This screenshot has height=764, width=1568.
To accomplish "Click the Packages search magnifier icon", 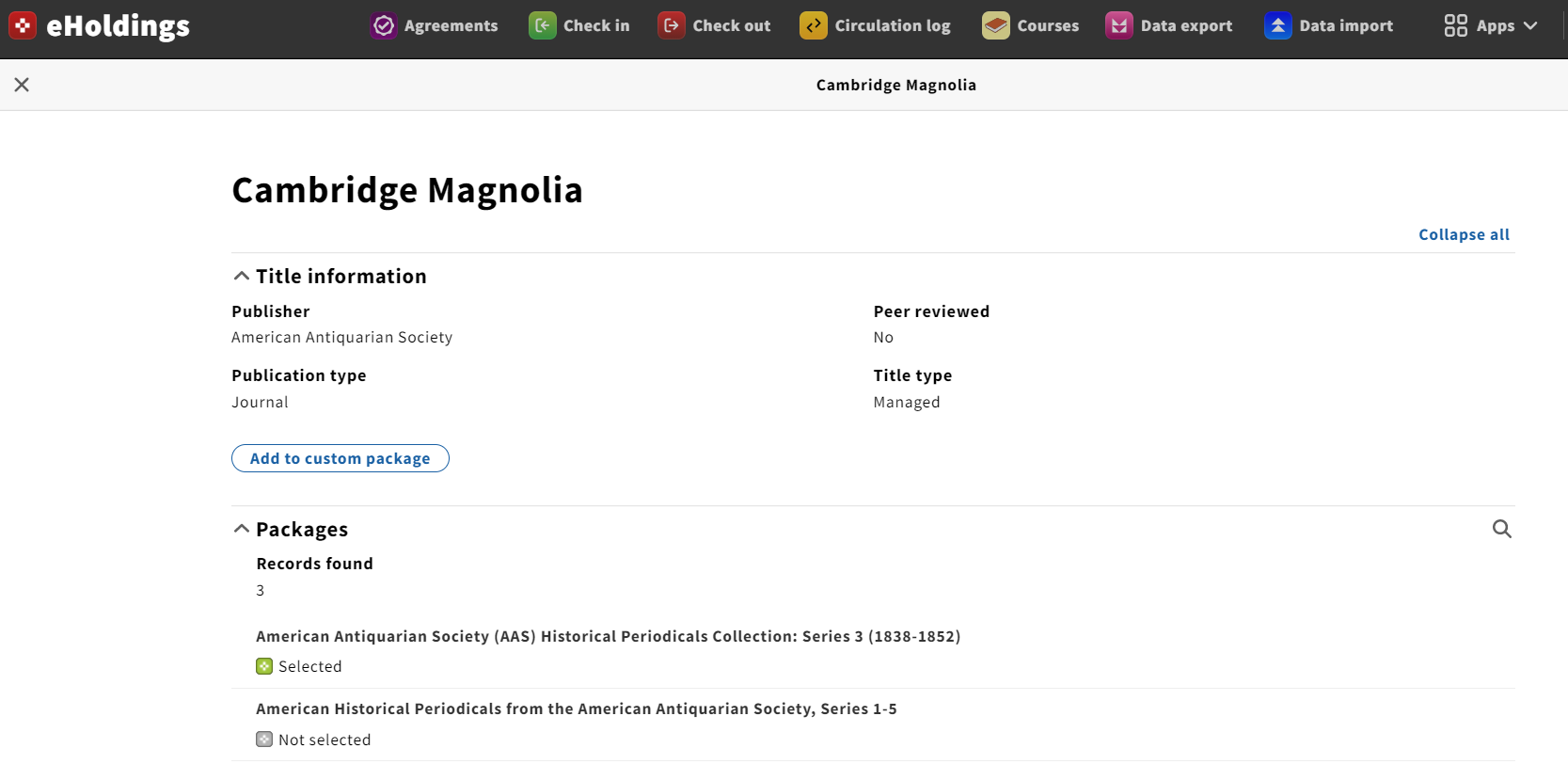I will 1502,529.
